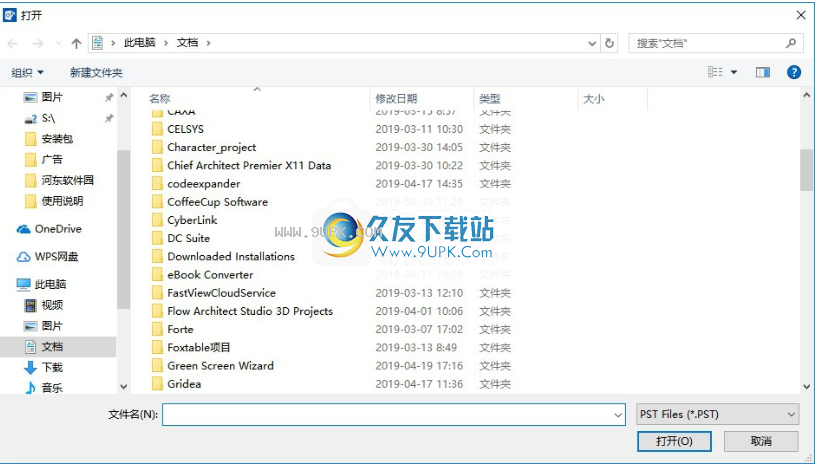Click Forte folder icon
822x470 pixels.
tap(157, 330)
